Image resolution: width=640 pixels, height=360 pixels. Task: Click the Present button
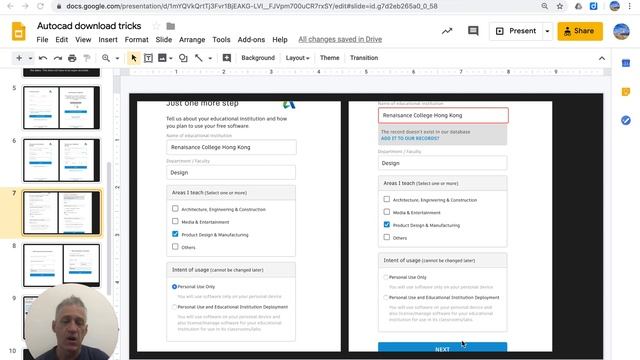click(516, 31)
